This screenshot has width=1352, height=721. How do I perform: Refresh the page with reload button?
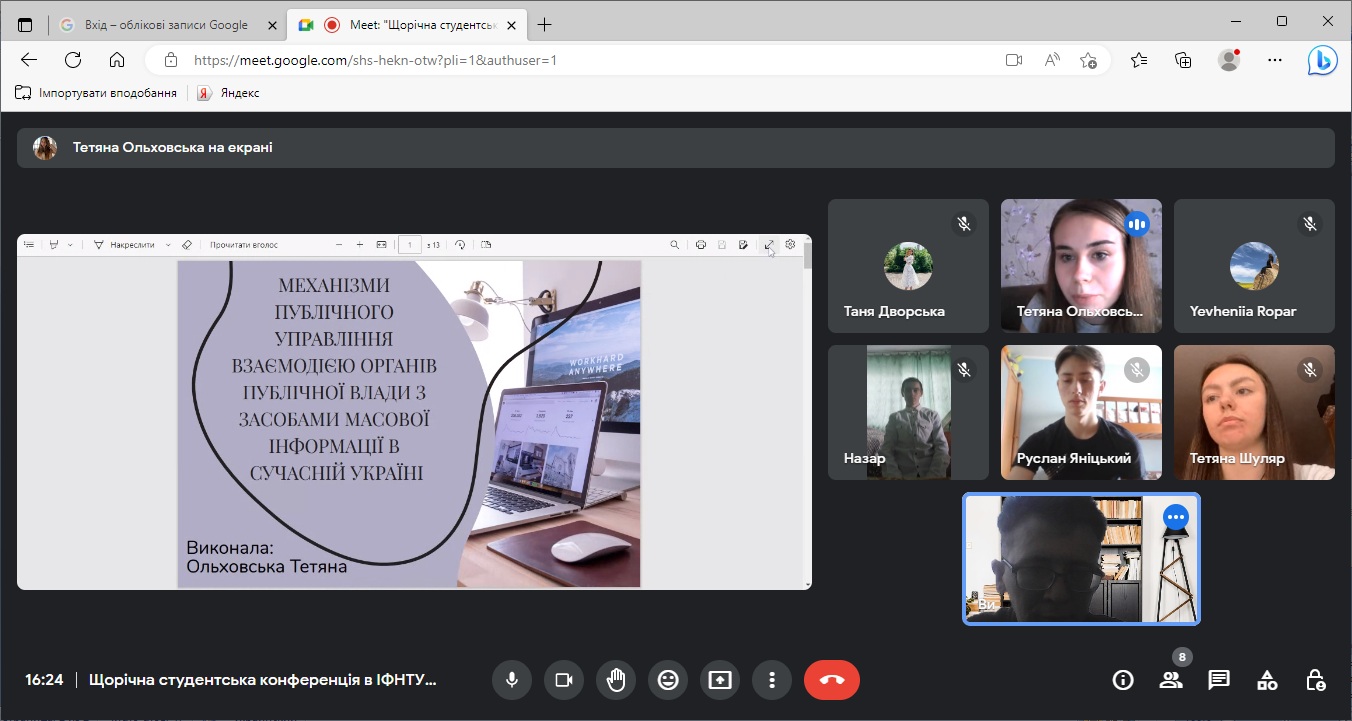pyautogui.click(x=73, y=60)
